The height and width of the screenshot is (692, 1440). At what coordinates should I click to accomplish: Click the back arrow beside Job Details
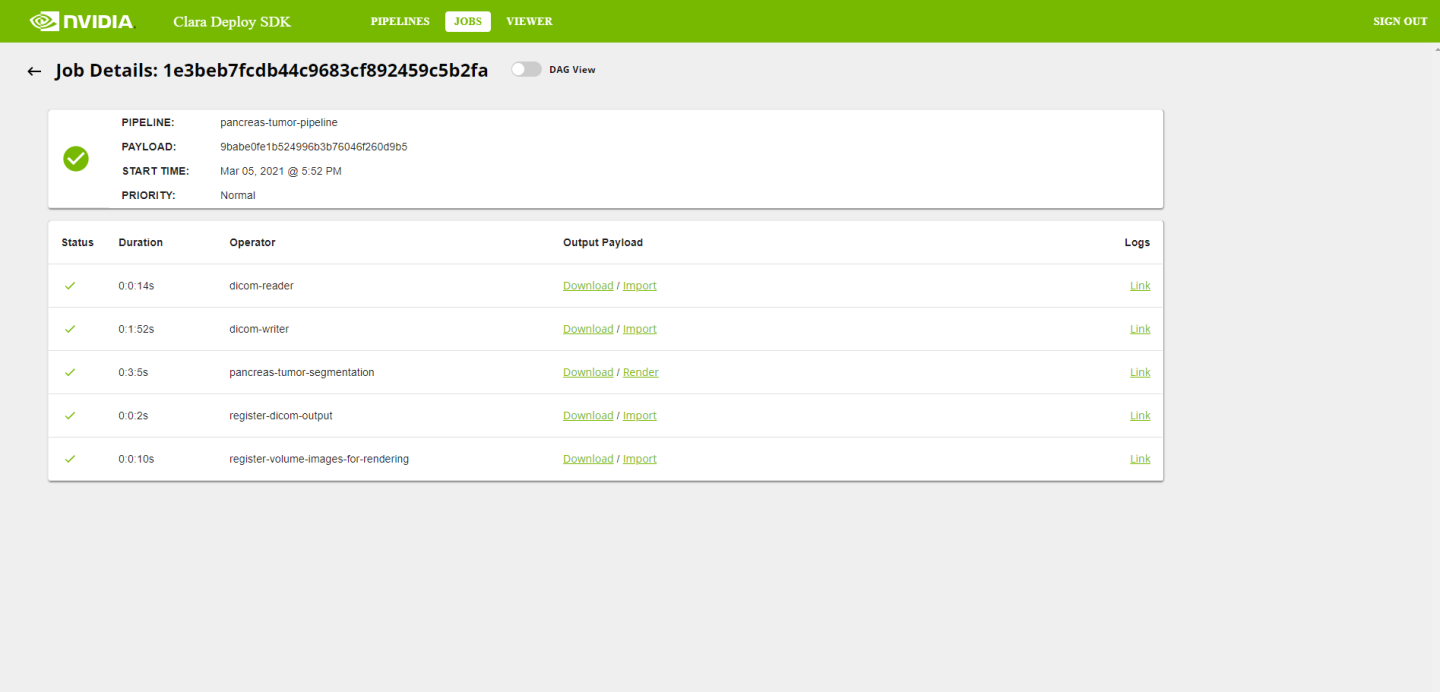click(x=34, y=71)
